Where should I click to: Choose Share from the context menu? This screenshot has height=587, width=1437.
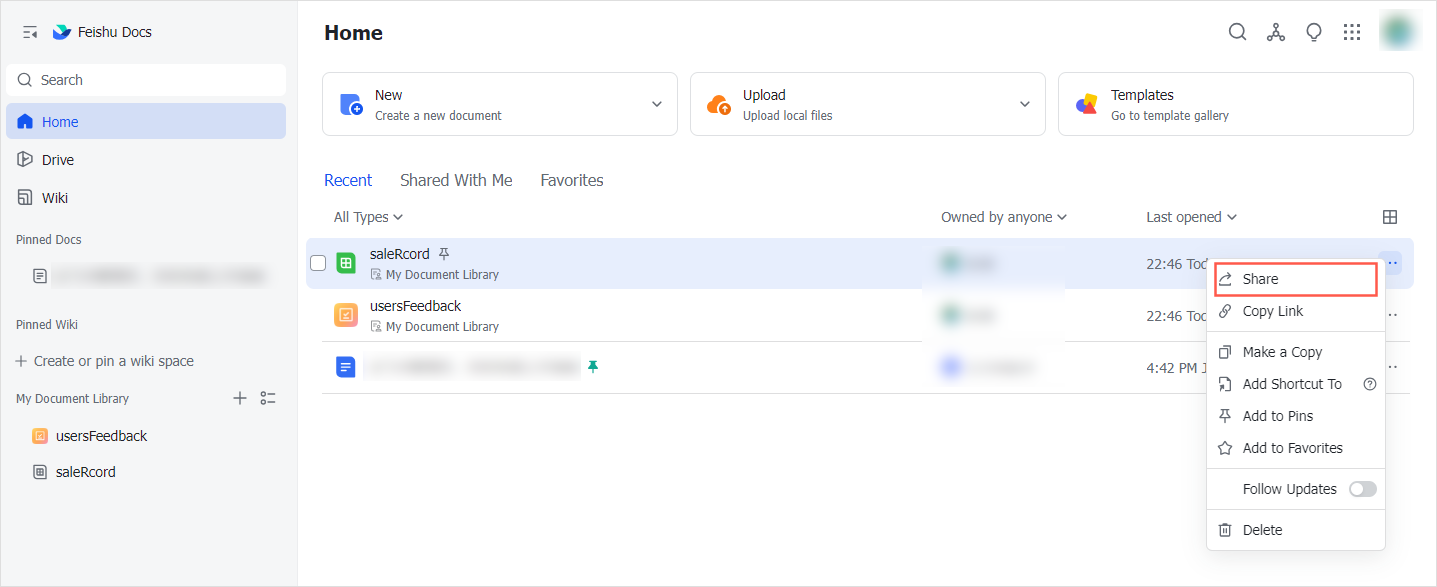tap(1296, 279)
